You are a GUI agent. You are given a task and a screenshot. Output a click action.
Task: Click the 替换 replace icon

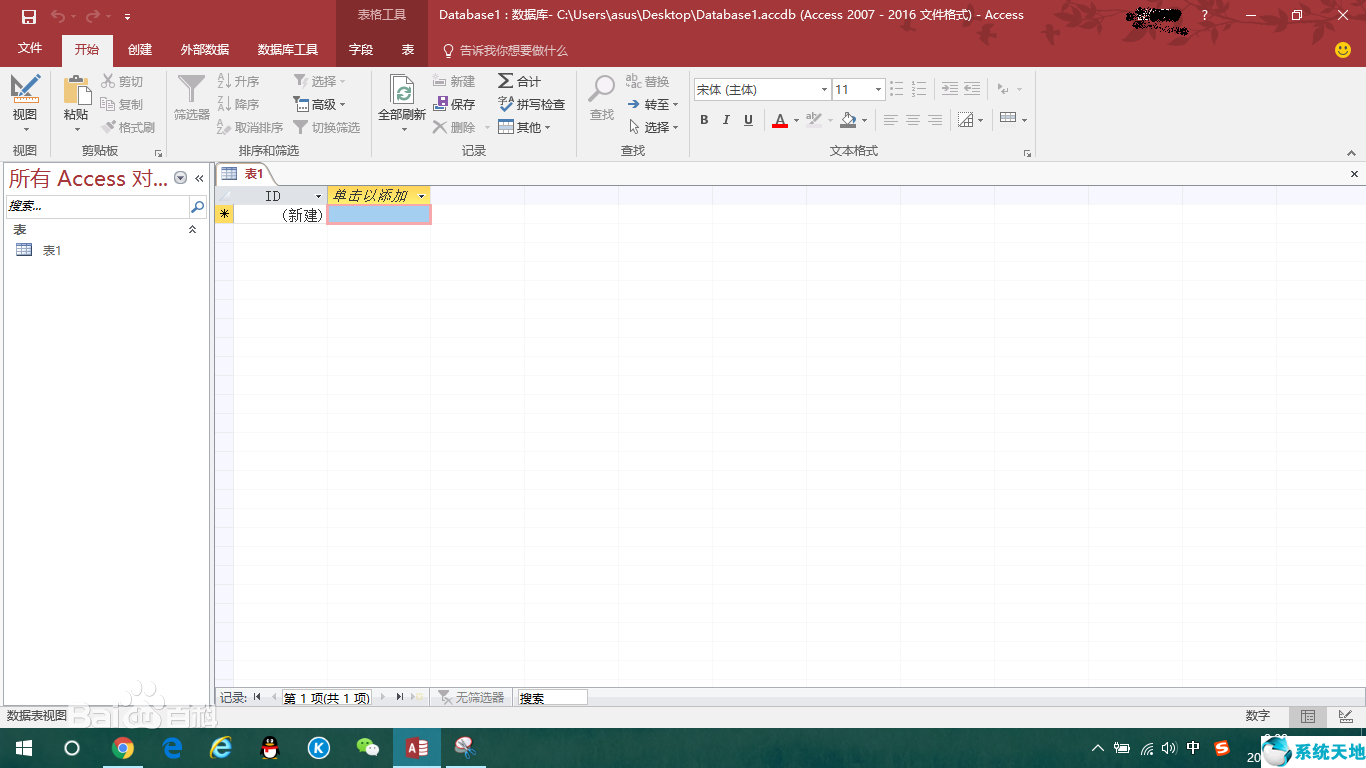634,81
